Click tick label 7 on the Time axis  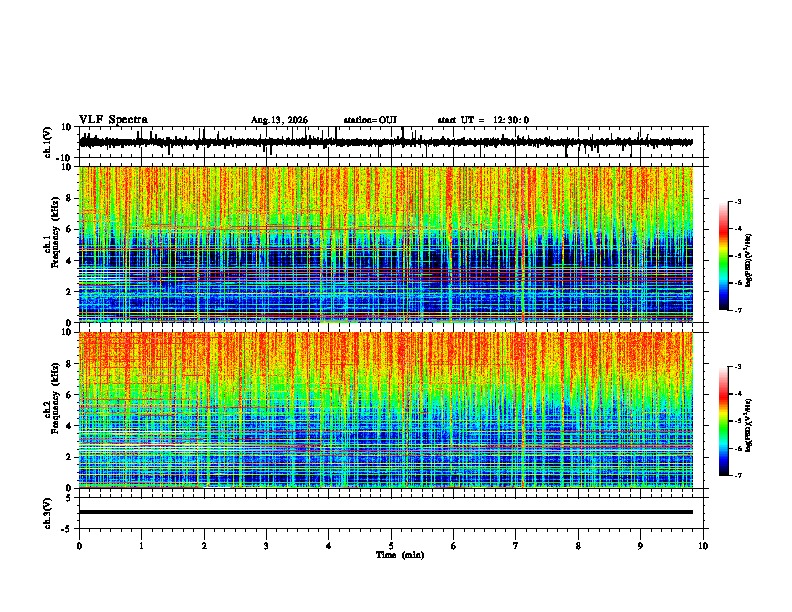coord(516,546)
